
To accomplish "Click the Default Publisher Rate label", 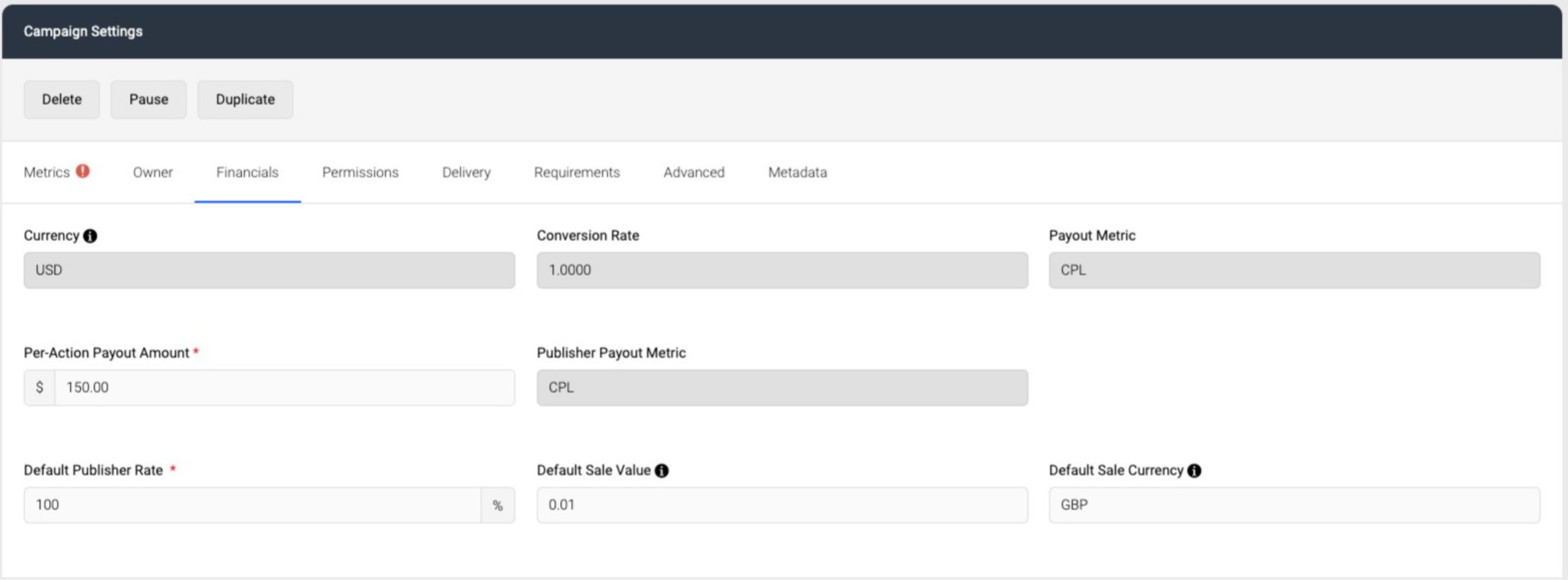I will (93, 471).
